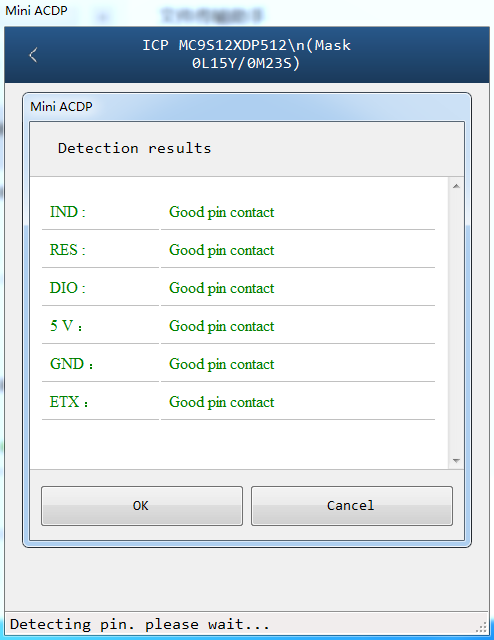Click the scrollbar up arrow
Screen dimensions: 494x640
point(456,187)
